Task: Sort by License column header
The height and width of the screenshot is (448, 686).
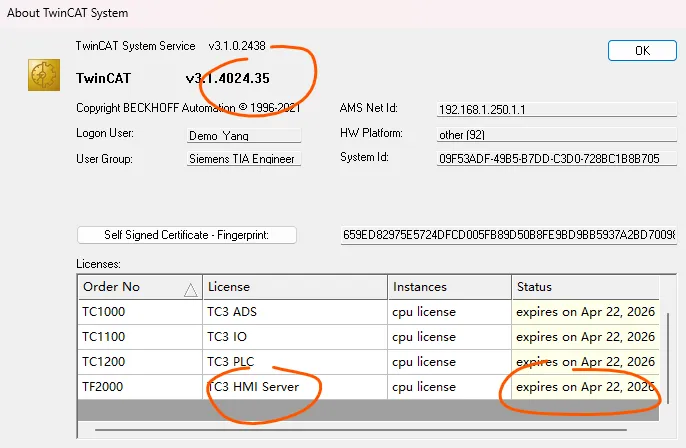Action: [x=295, y=287]
